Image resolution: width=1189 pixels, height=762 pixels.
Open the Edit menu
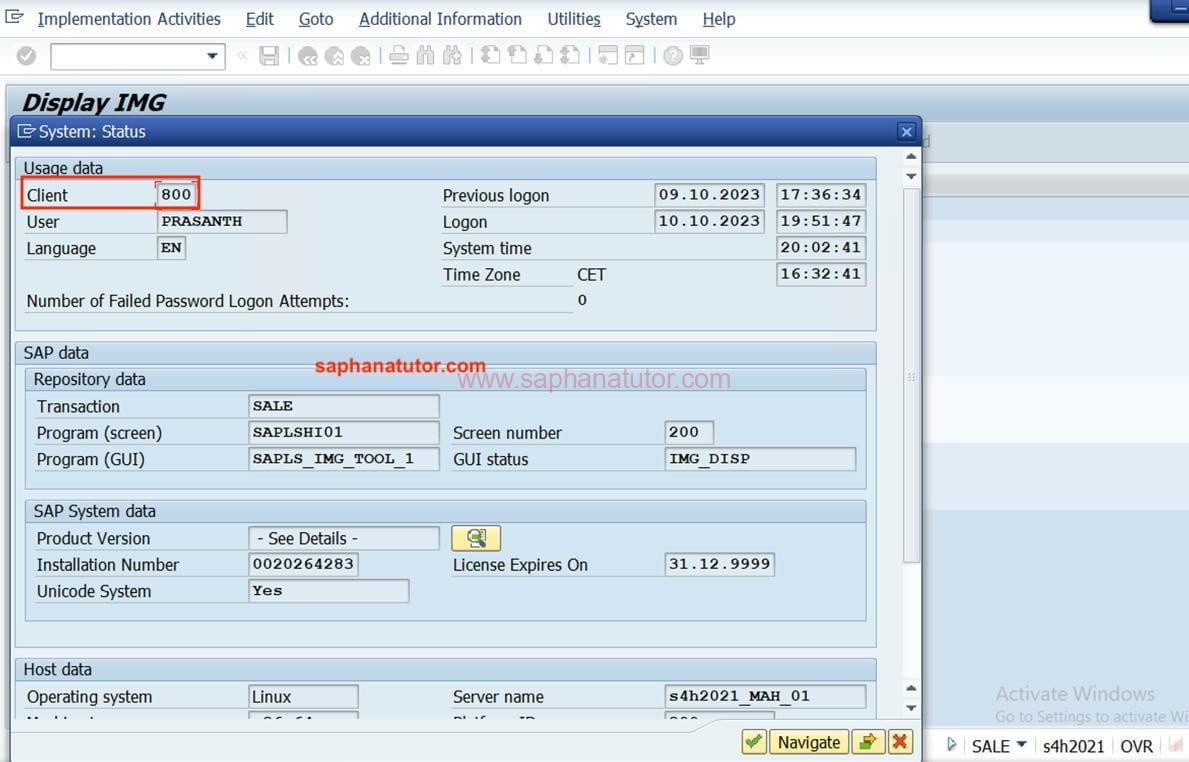point(259,19)
